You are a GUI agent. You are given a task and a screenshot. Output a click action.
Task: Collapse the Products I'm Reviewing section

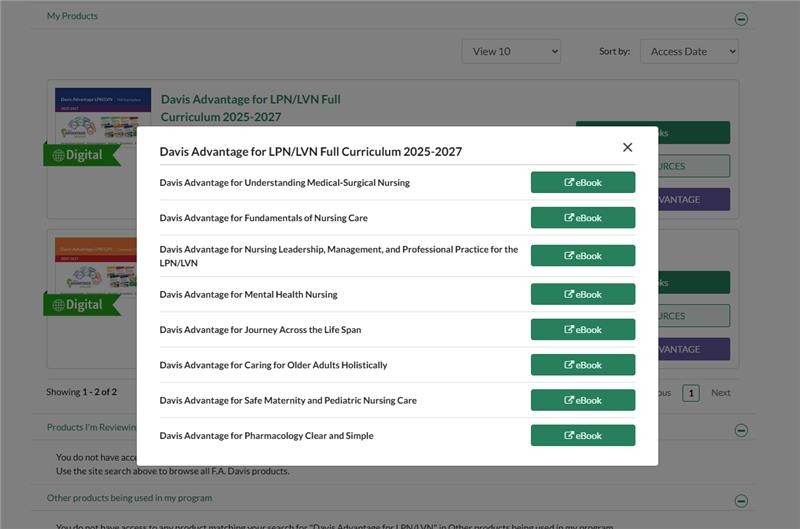point(741,430)
